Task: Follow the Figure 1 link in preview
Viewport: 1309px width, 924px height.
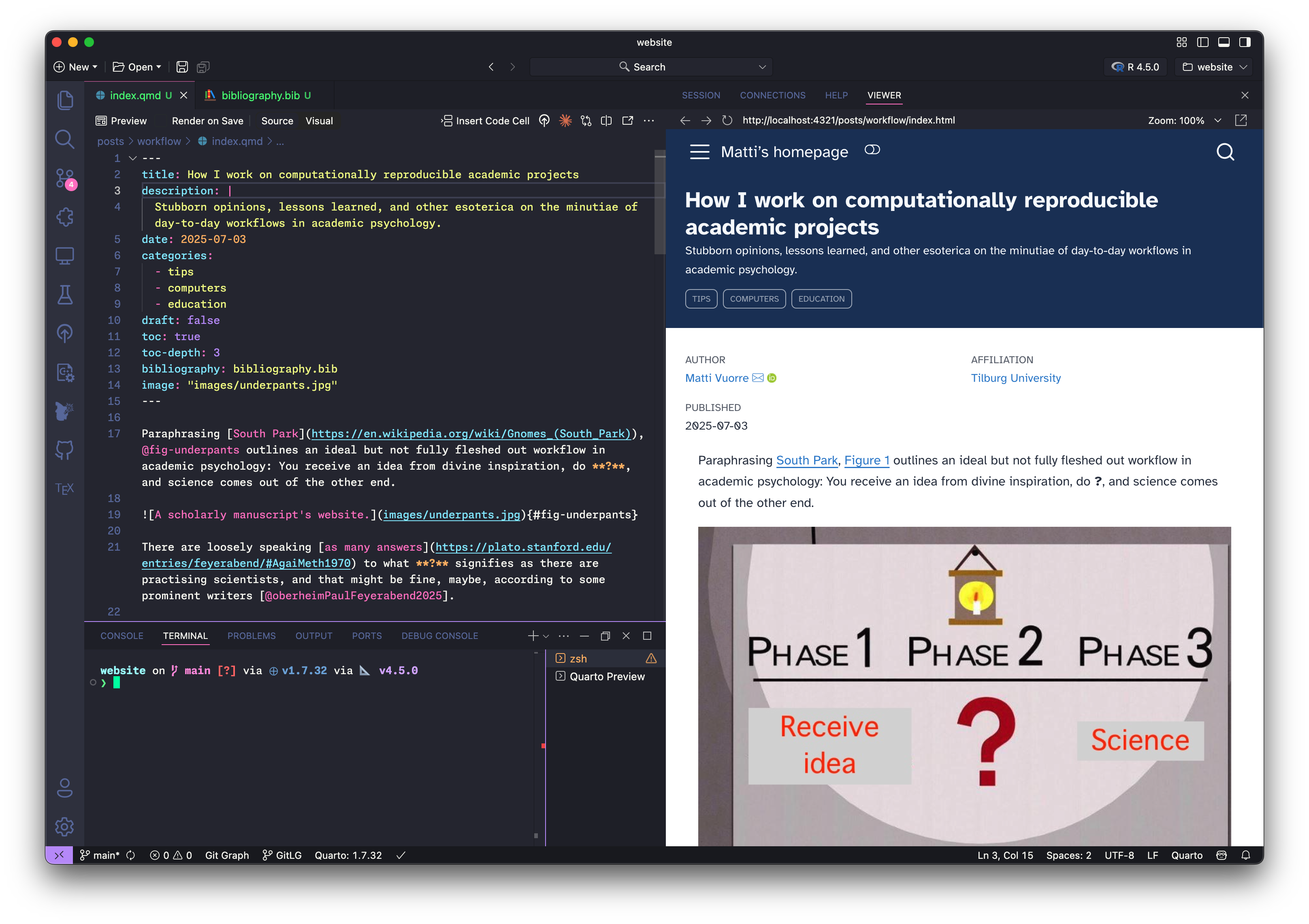Action: [867, 460]
